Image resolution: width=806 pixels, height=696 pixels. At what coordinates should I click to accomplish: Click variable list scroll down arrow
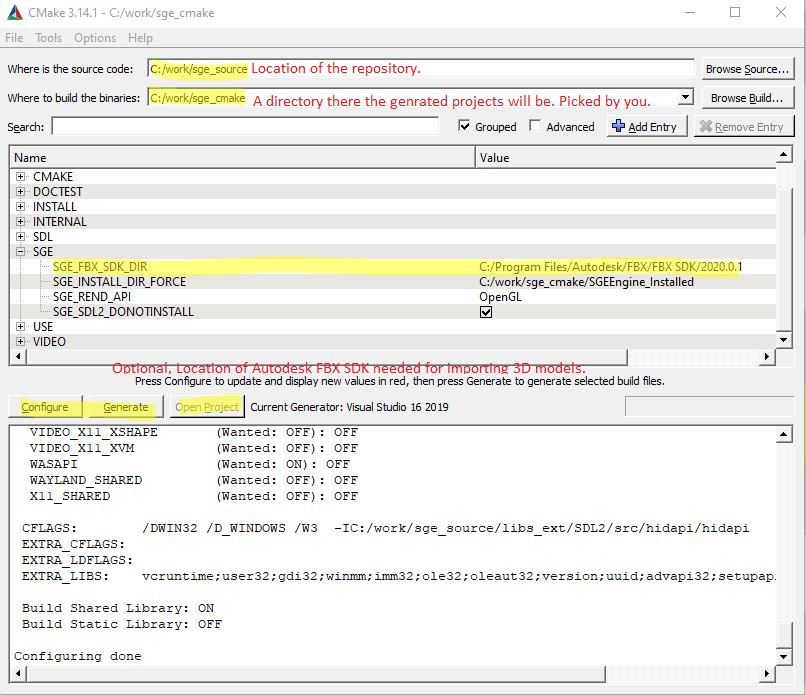[783, 340]
